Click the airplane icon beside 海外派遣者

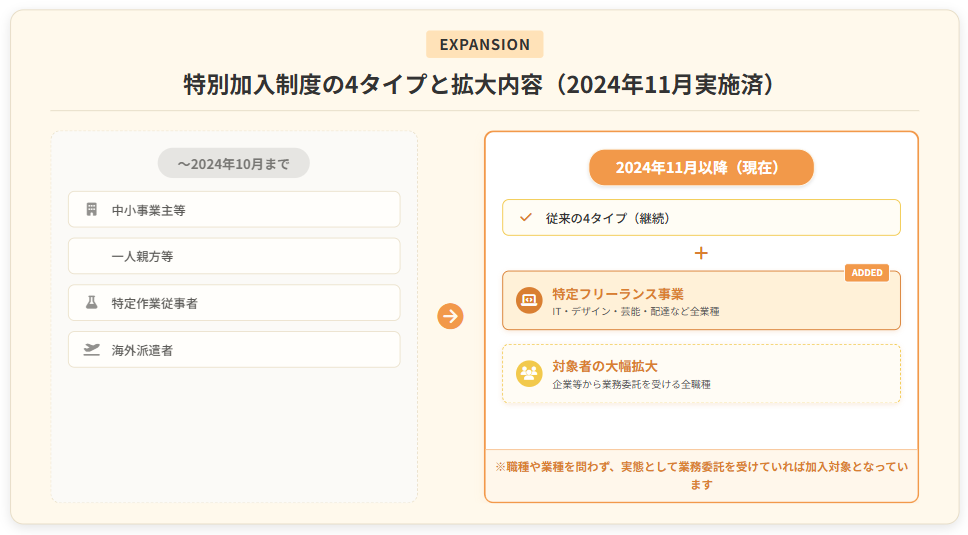point(92,350)
